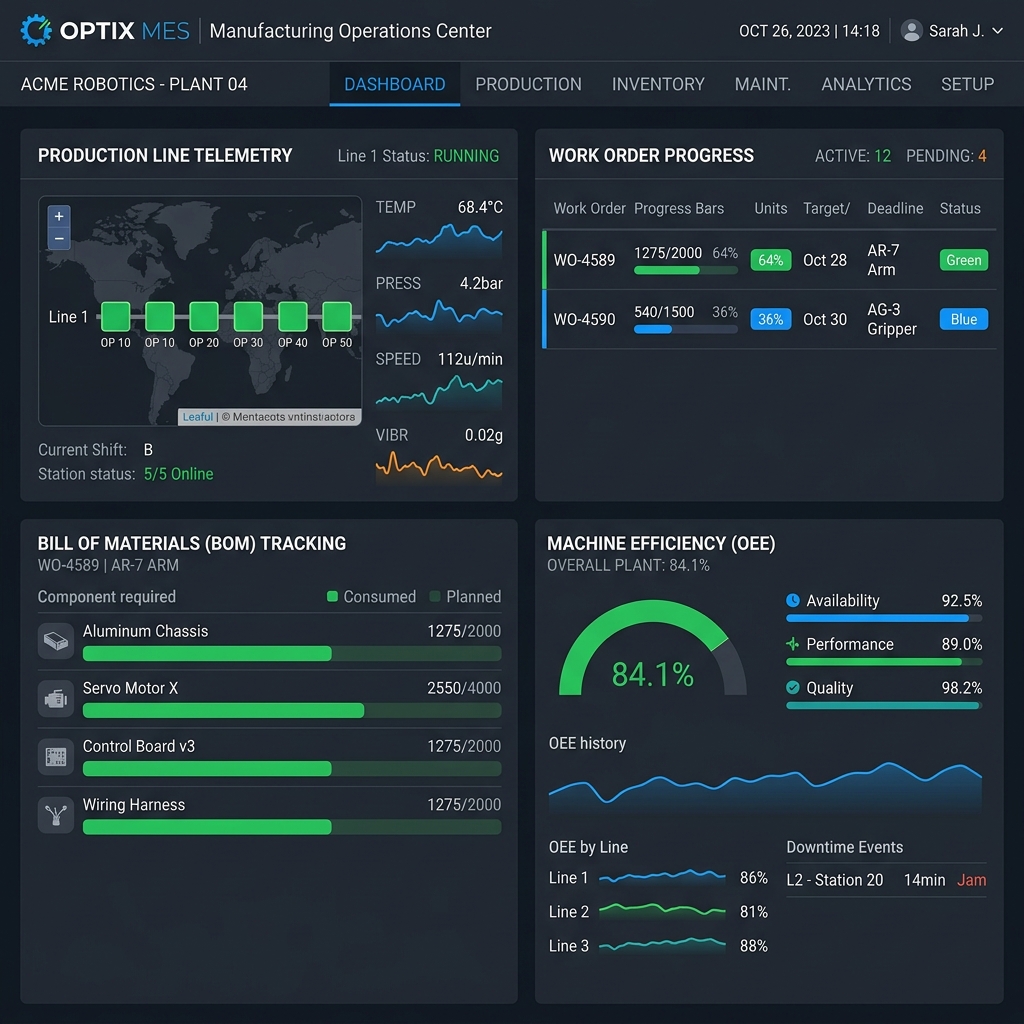Click the red Jam downtime label

pyautogui.click(x=971, y=880)
